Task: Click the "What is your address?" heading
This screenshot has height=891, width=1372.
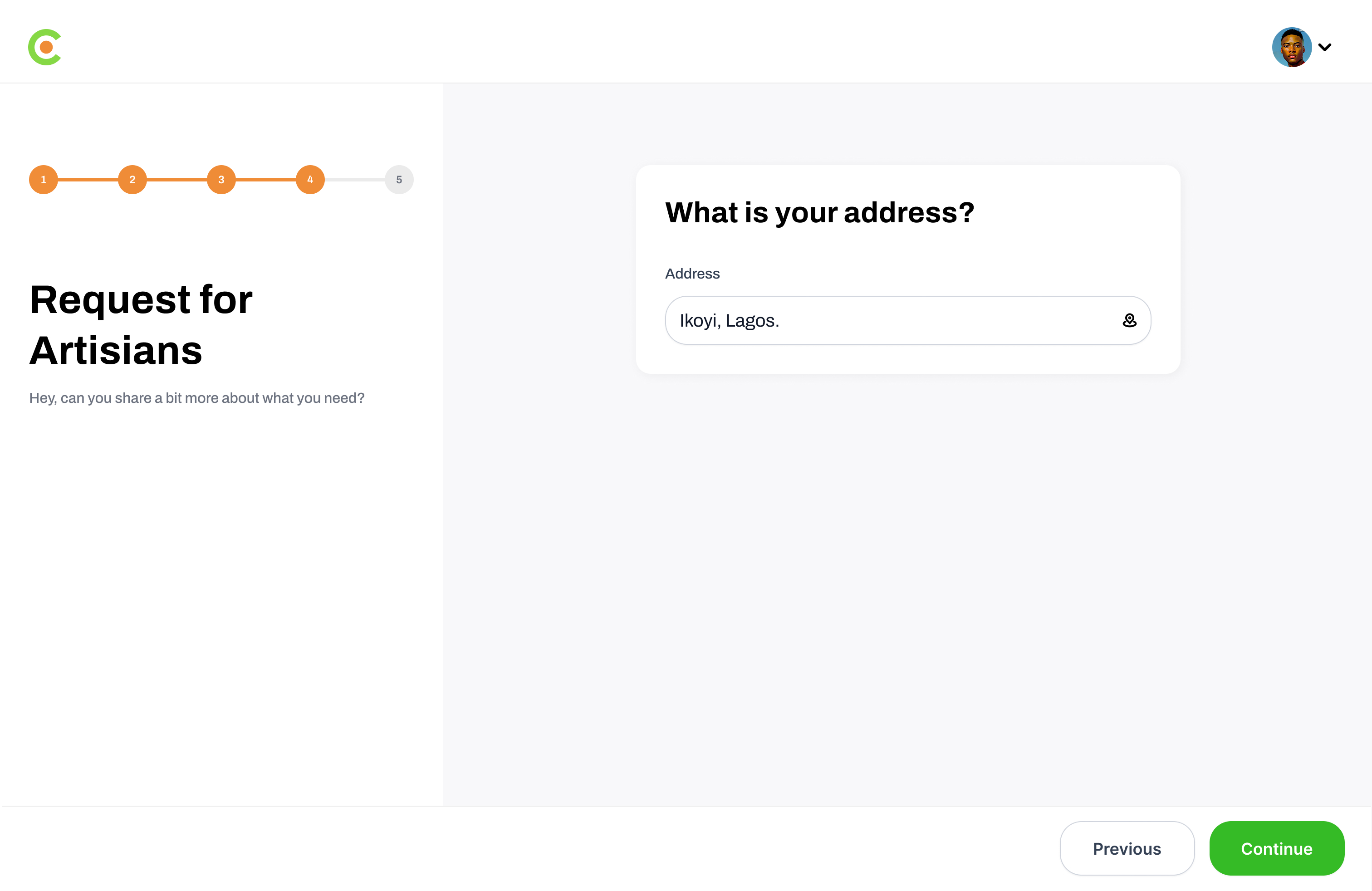Action: coord(819,213)
